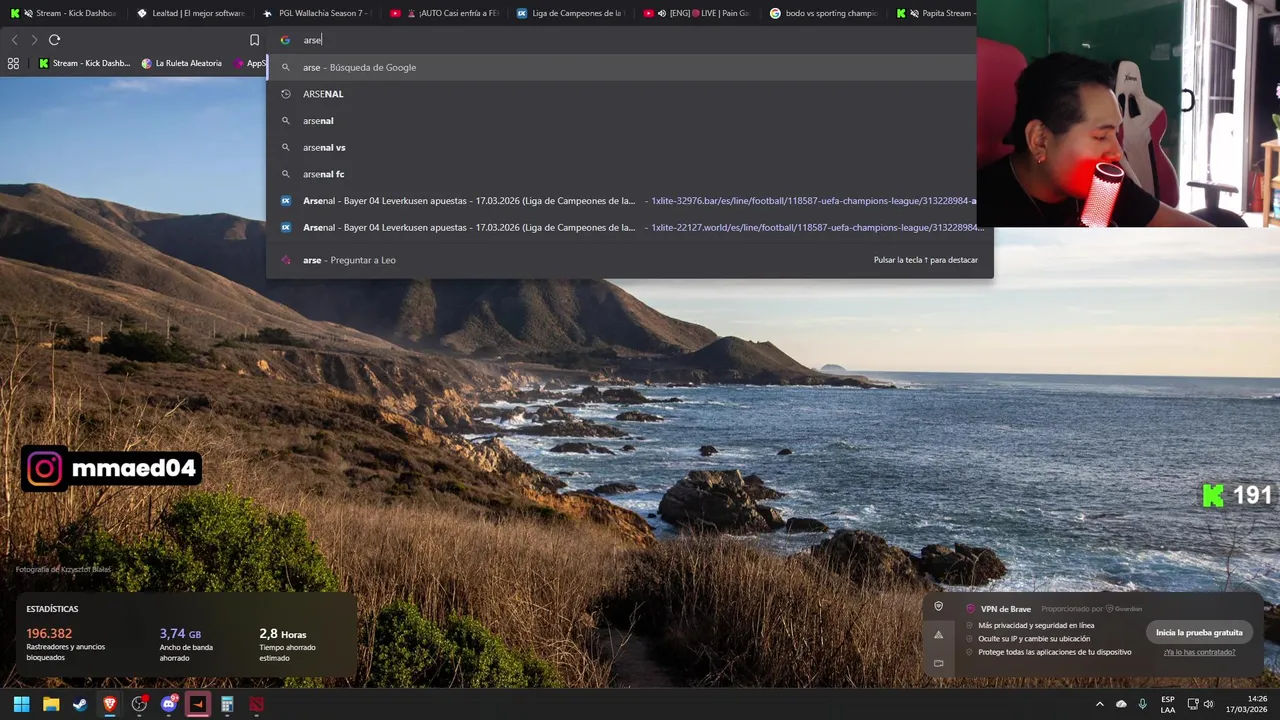This screenshot has height=720, width=1280.
Task: Open the PGL Wallachia Season 7 tab
Action: coord(317,13)
